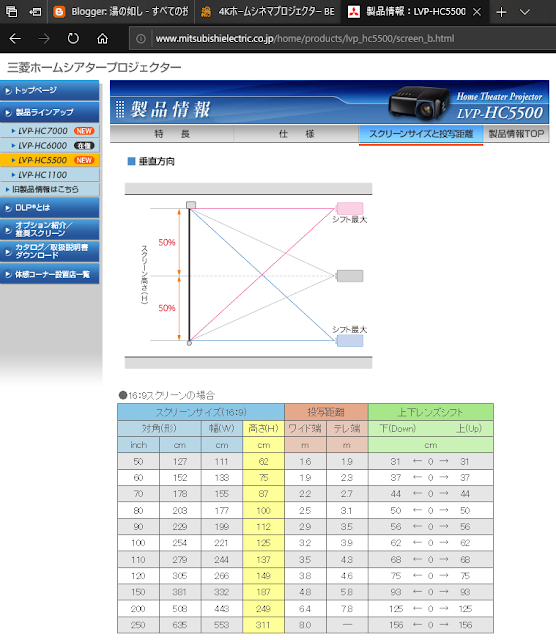556x640 pixels.
Task: Click the arrow icon beside 体感コーナー設置店一覧
Action: [x=8, y=275]
